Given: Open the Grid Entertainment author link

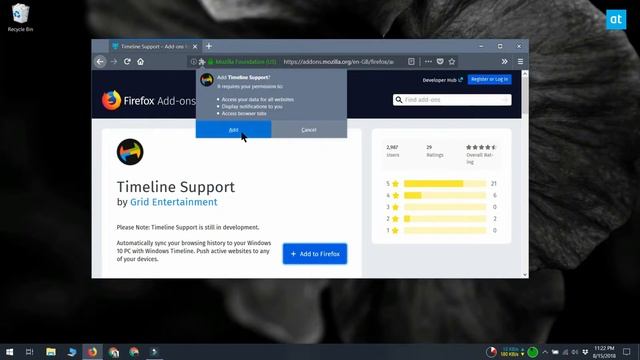Looking at the screenshot, I should pos(173,202).
